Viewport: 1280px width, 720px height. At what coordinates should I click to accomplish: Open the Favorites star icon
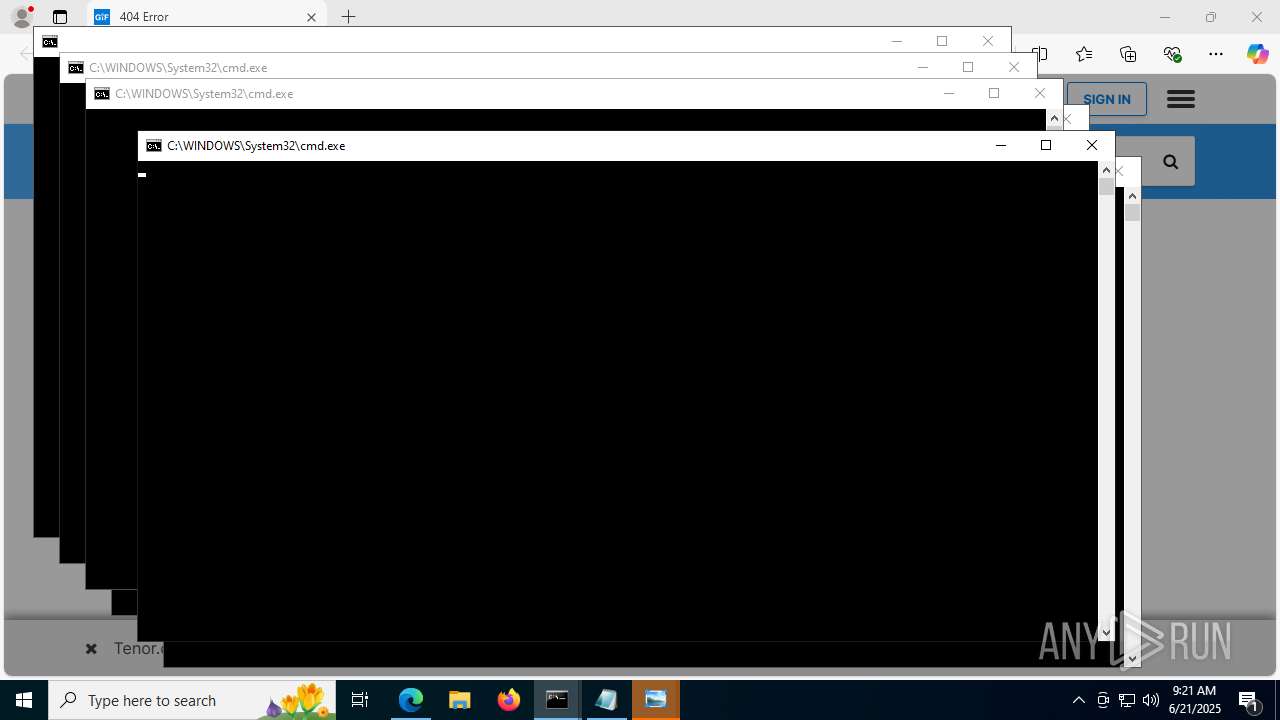[x=1084, y=54]
